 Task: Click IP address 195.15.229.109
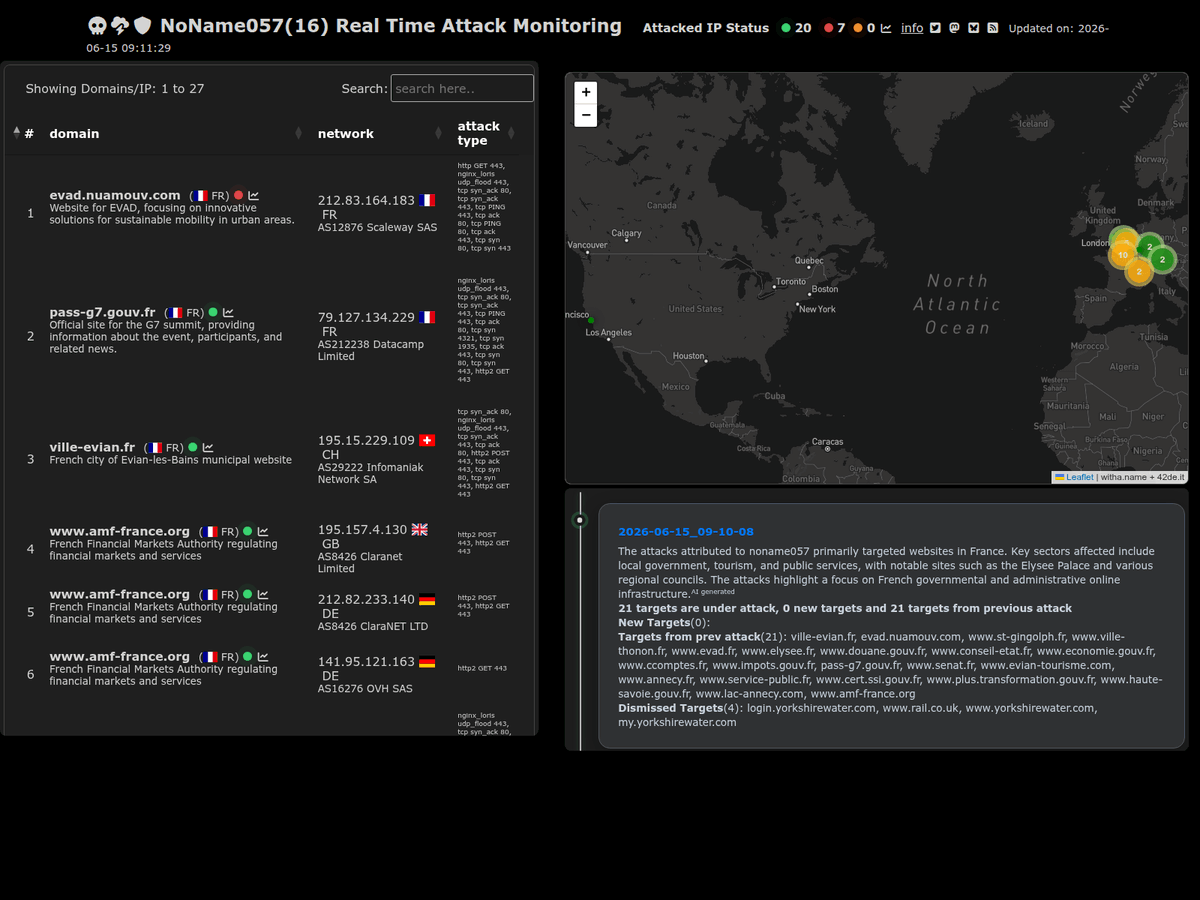(366, 441)
